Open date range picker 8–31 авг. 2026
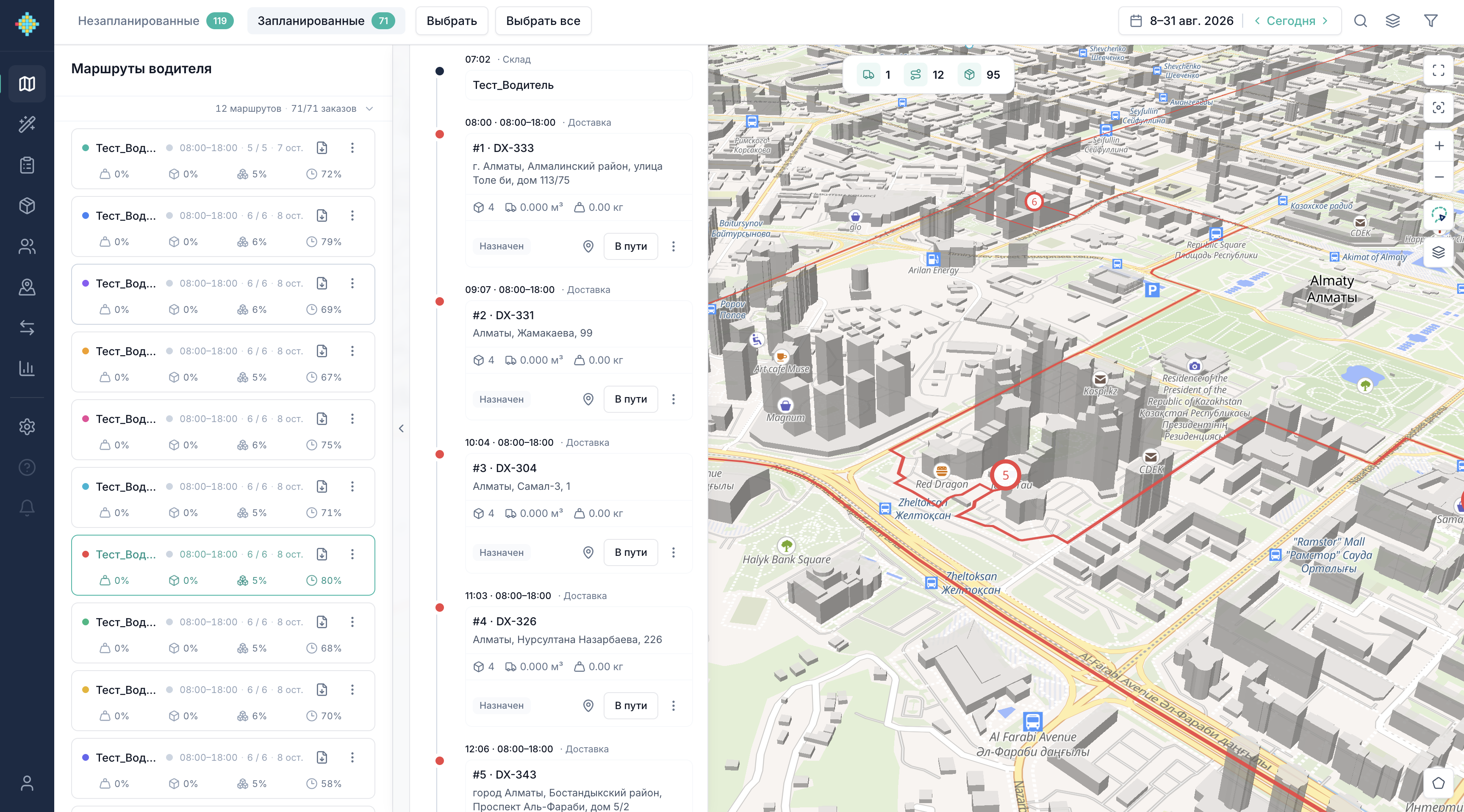Viewport: 1464px width, 812px height. (1182, 21)
